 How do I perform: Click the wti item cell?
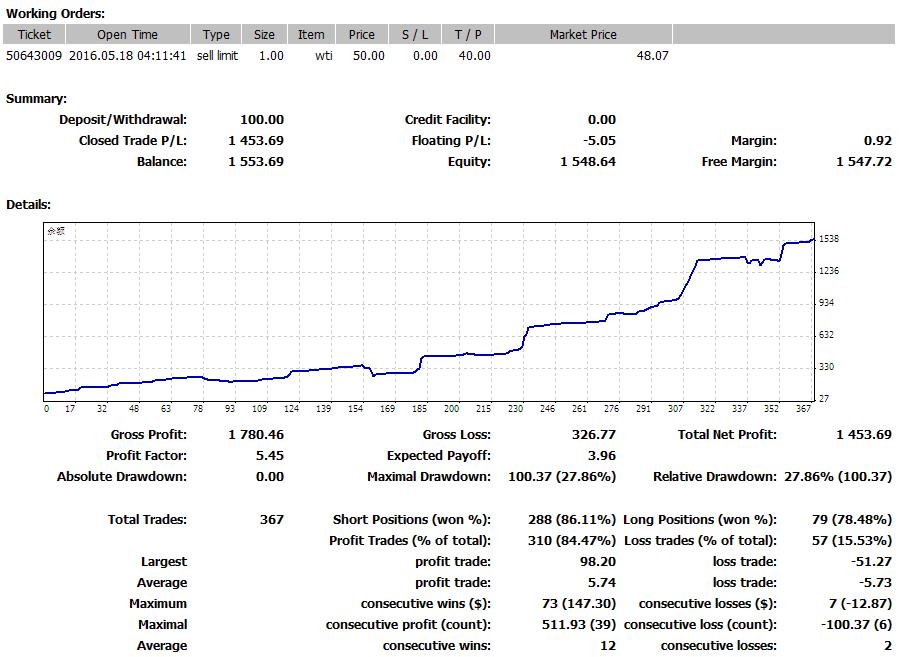click(323, 56)
